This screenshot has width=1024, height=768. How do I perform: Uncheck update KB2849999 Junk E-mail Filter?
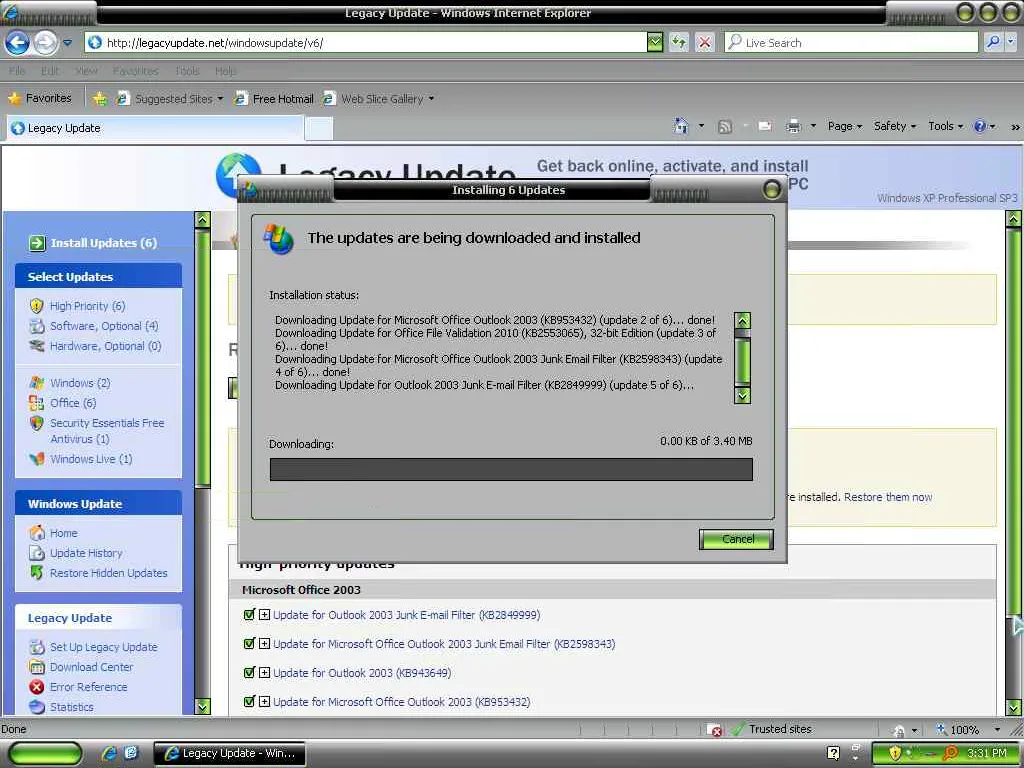(249, 615)
